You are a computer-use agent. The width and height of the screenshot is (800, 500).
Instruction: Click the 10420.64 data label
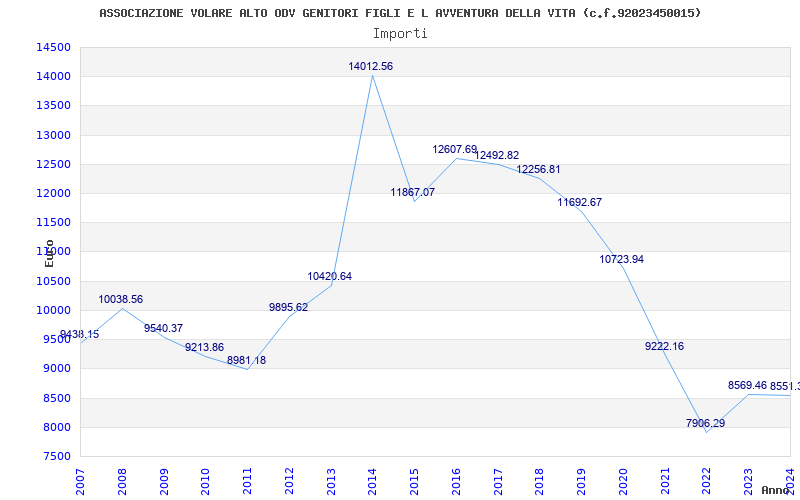coord(330,277)
